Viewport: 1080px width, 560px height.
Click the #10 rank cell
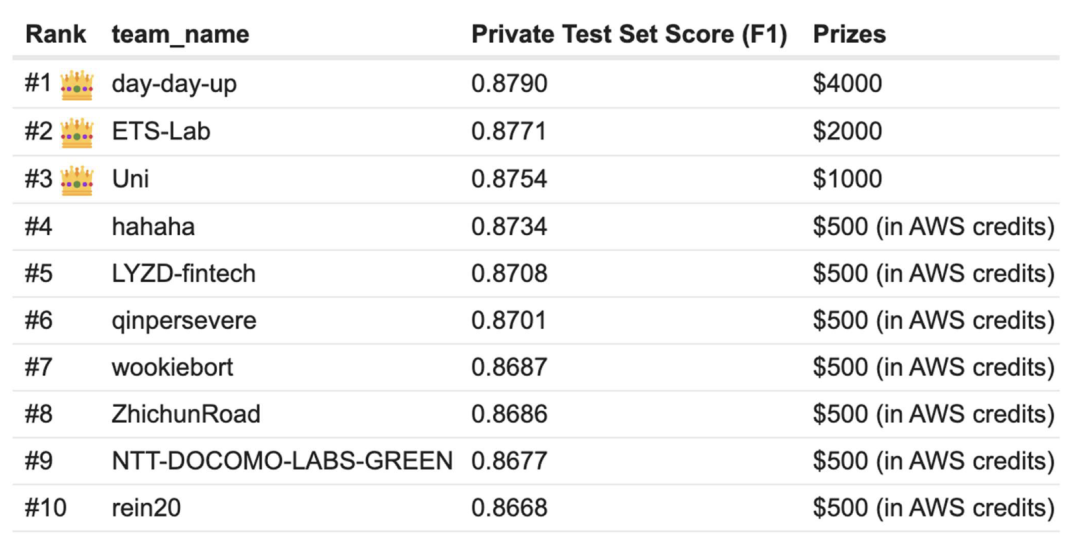pyautogui.click(x=46, y=508)
